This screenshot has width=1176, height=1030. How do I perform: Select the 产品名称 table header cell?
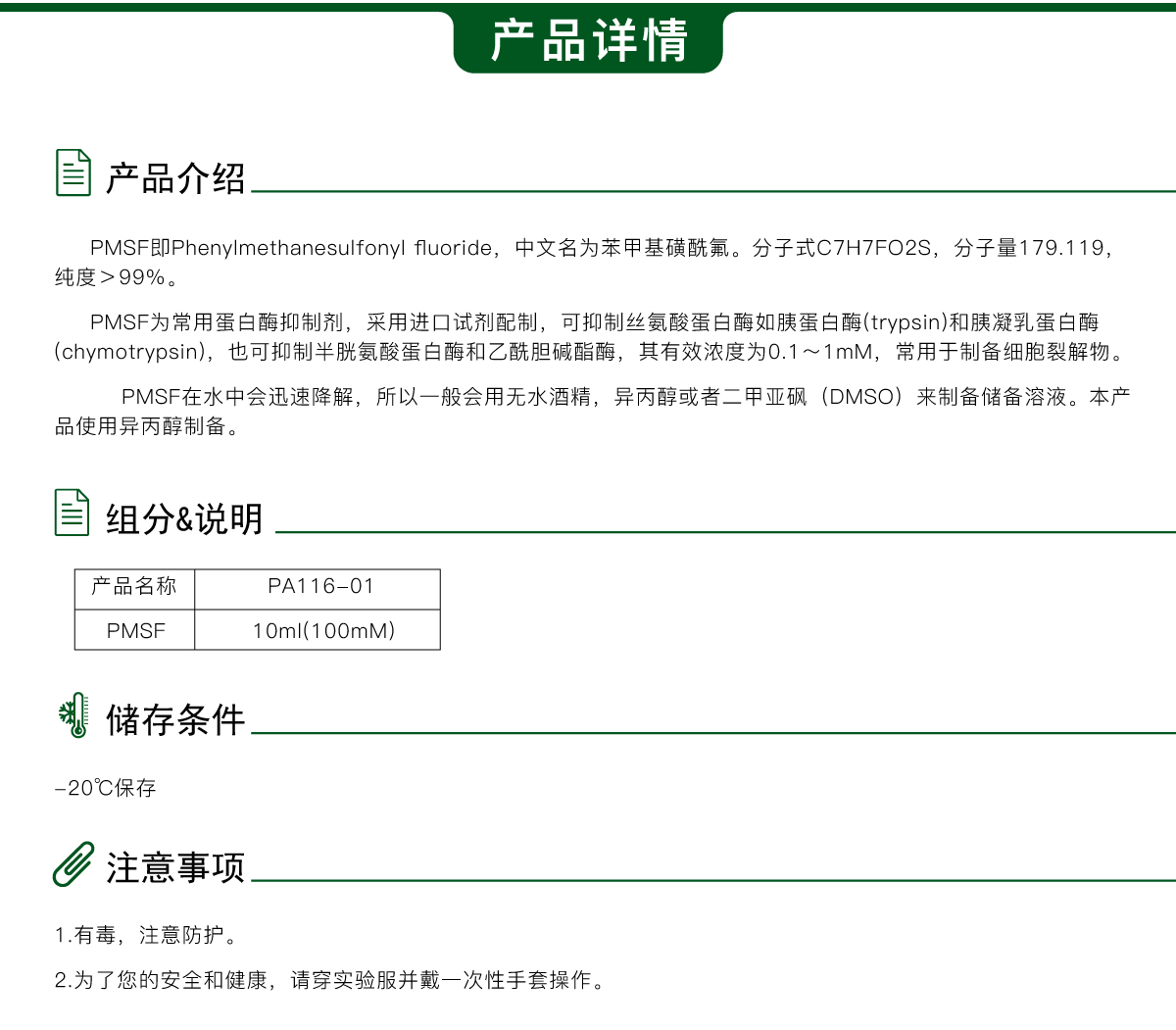pyautogui.click(x=134, y=587)
